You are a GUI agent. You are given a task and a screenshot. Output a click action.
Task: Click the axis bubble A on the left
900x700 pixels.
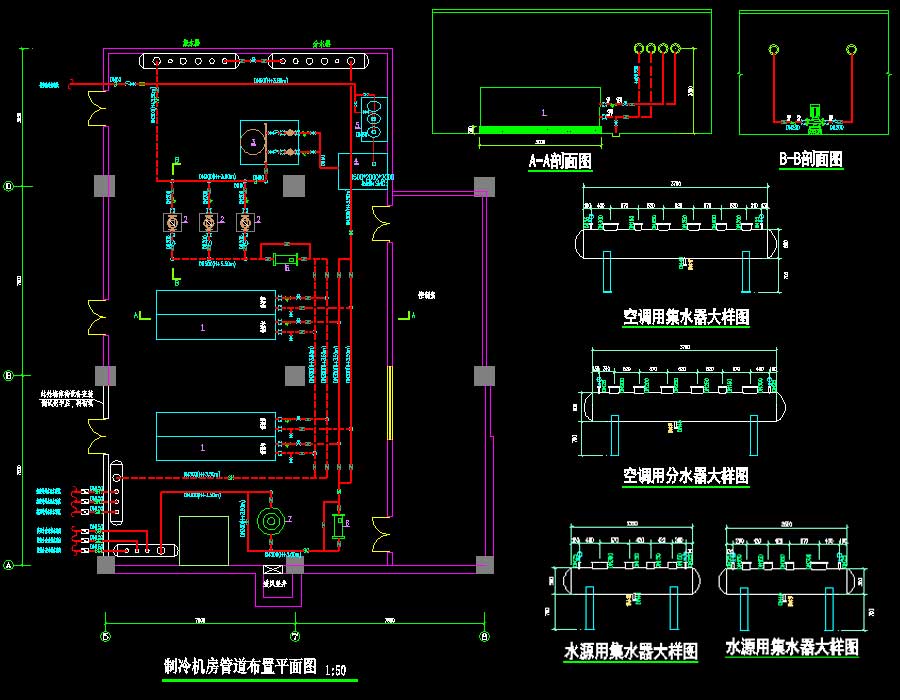click(x=9, y=565)
